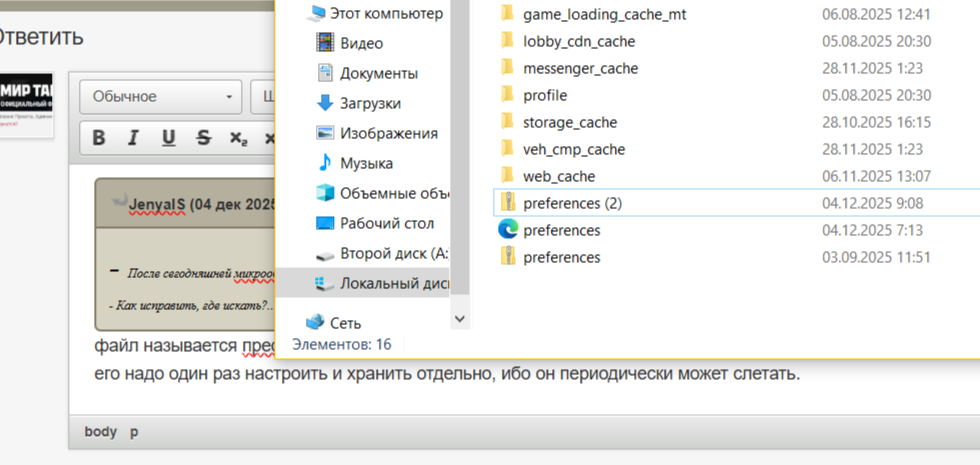980x465 pixels.
Task: Click the Изображения picture icon
Action: [x=325, y=133]
